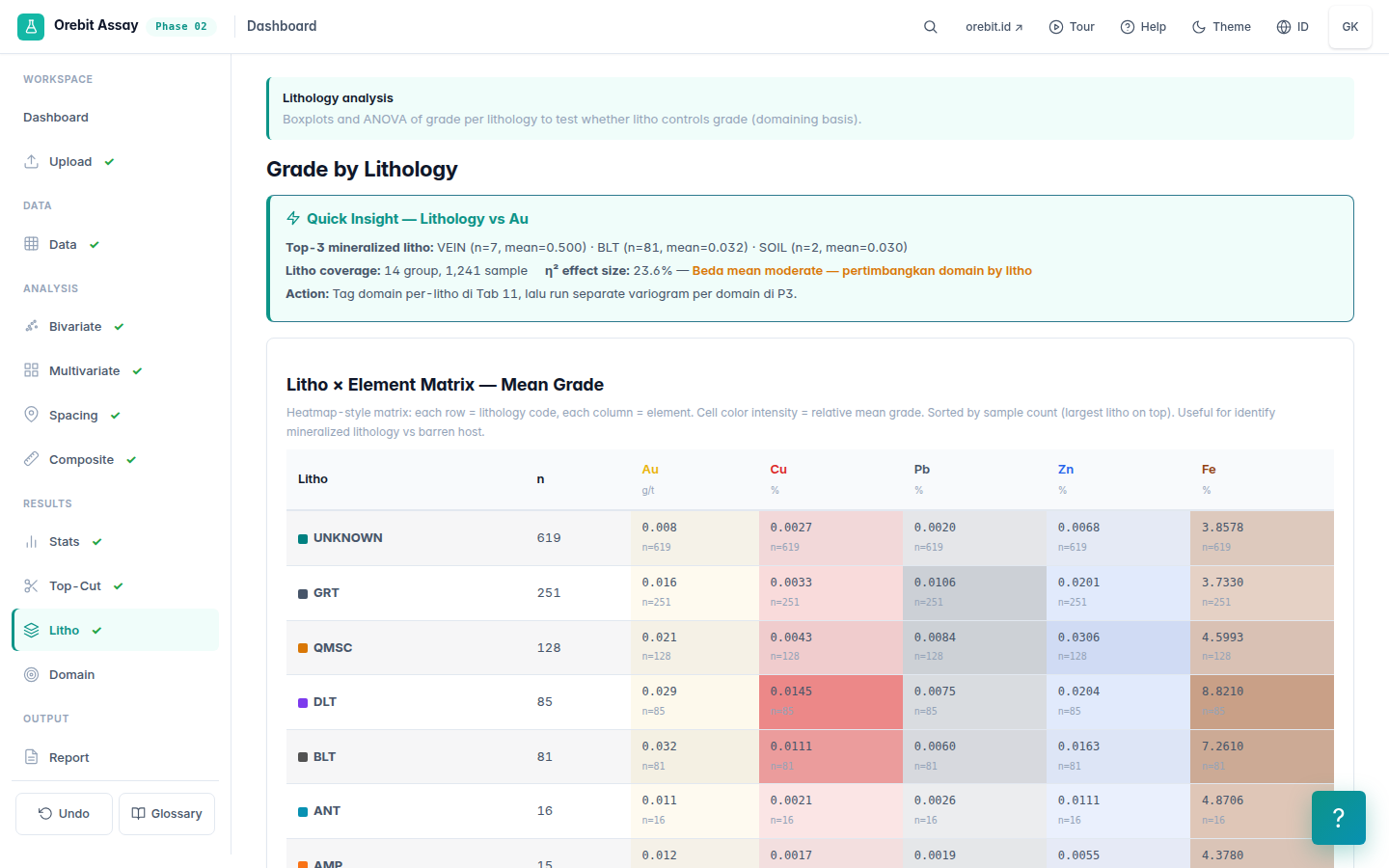Open the Bivariate analysis page
Screen dimensions: 1389x868
click(x=115, y=326)
